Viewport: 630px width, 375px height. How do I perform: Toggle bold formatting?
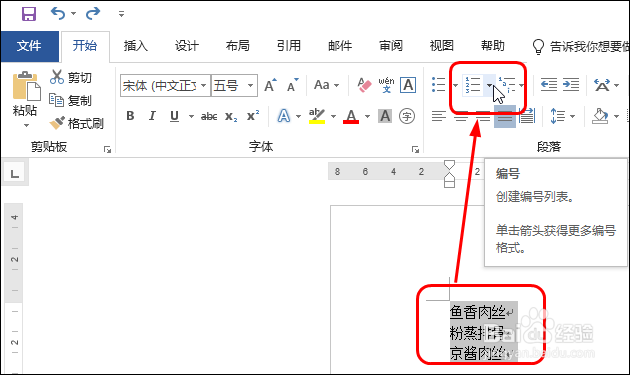pyautogui.click(x=130, y=116)
